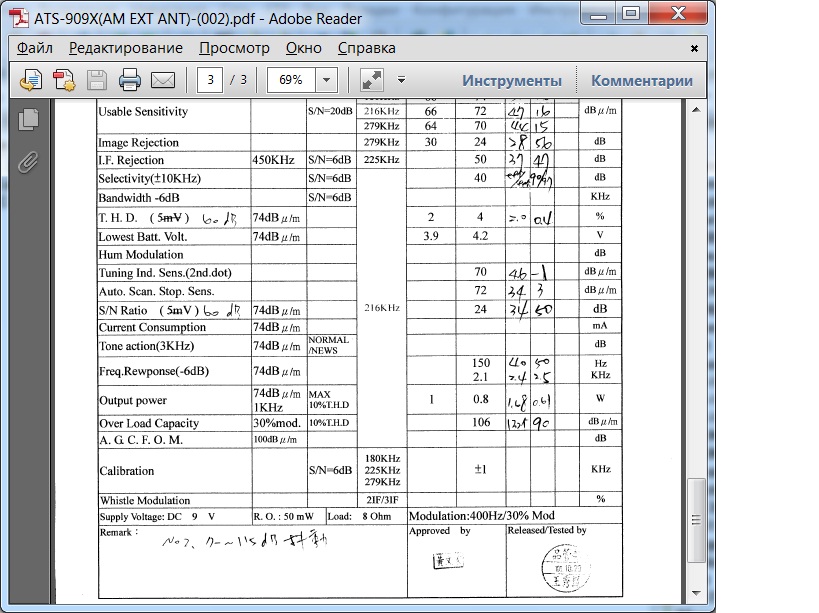The height and width of the screenshot is (613, 819).
Task: Click 'Usable Sensitivity' row label
Action: (143, 111)
